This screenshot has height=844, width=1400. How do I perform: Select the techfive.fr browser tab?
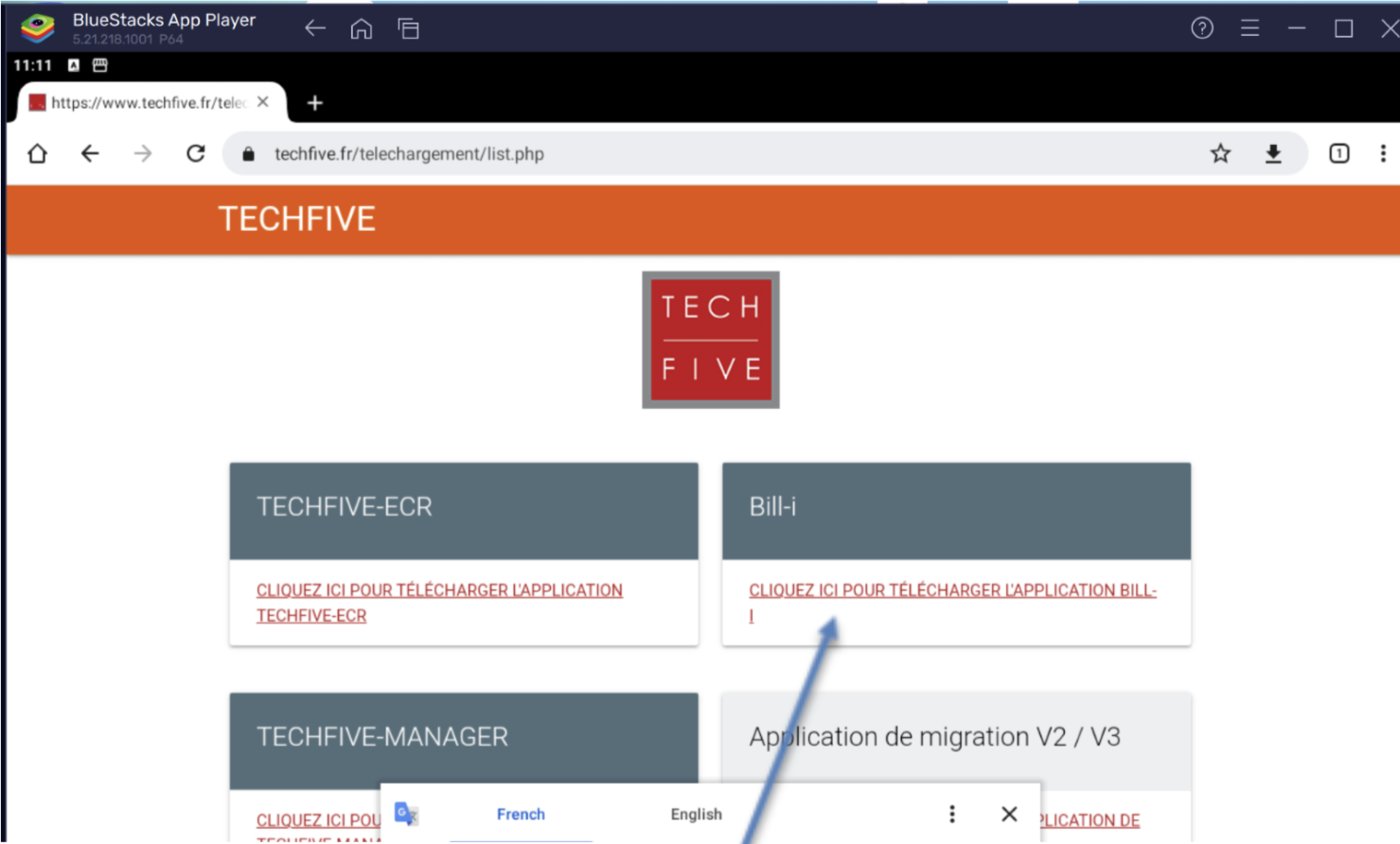[x=150, y=102]
